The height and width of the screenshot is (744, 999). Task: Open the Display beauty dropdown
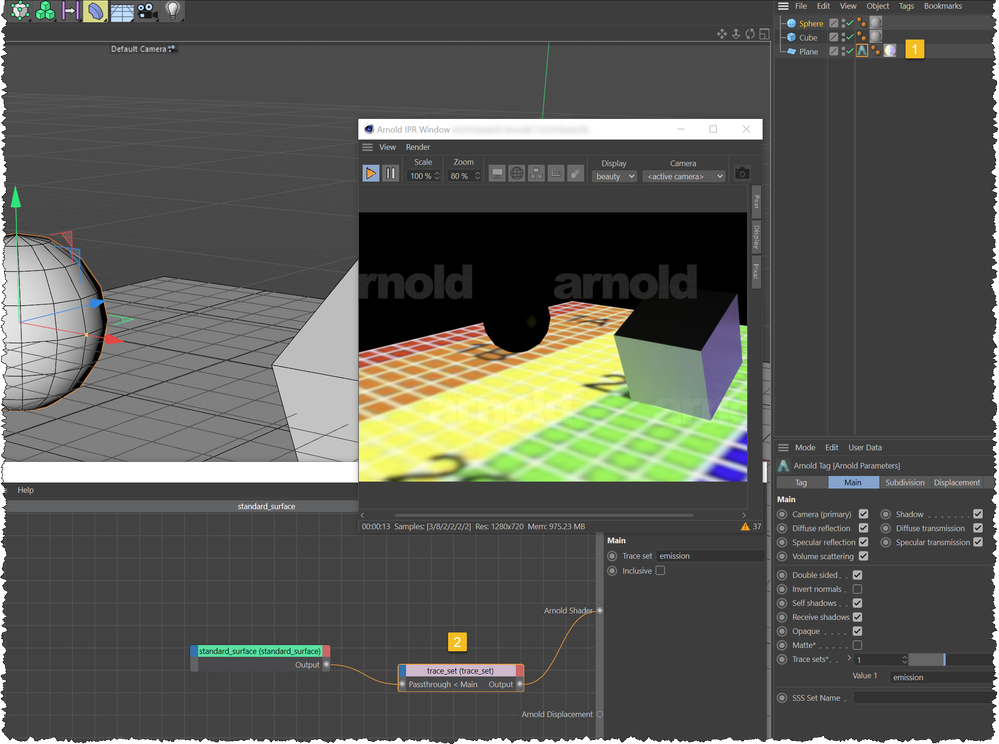[x=614, y=176]
